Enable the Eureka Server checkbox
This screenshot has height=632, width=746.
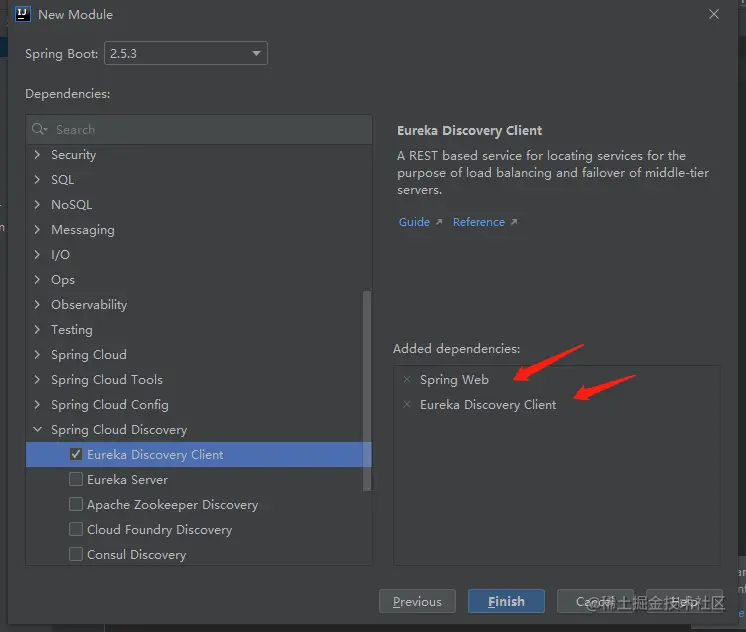pyautogui.click(x=76, y=479)
